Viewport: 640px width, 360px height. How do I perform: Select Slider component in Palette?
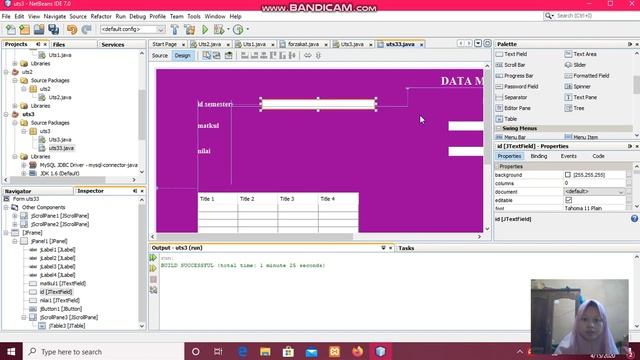(x=576, y=65)
